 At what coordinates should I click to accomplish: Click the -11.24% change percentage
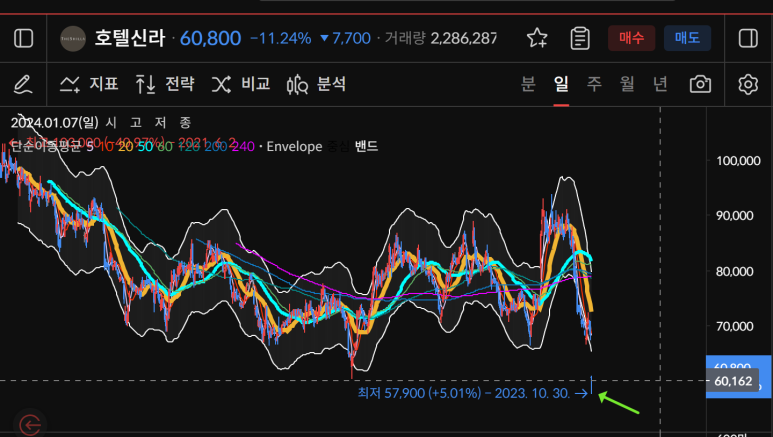pyautogui.click(x=281, y=38)
